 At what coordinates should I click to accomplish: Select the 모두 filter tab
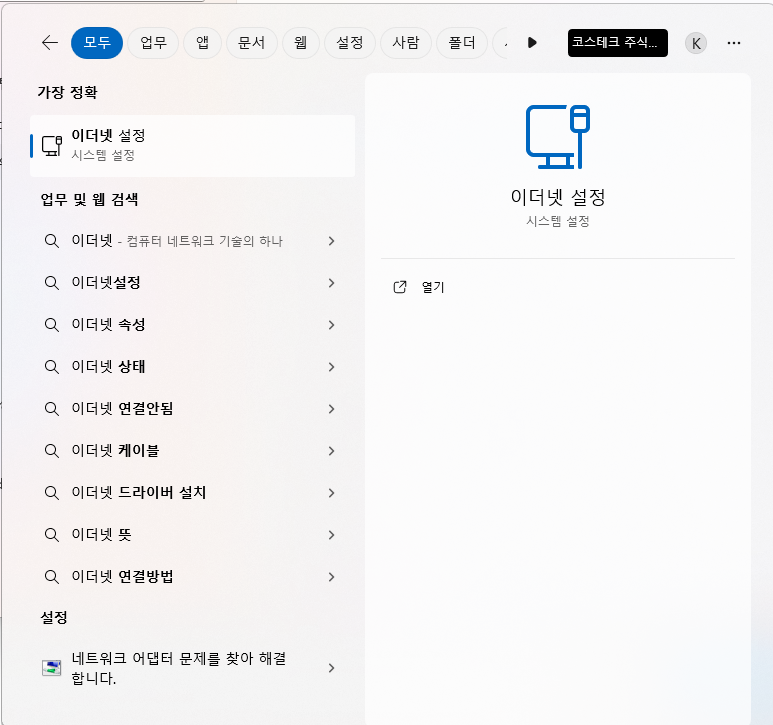(x=97, y=43)
